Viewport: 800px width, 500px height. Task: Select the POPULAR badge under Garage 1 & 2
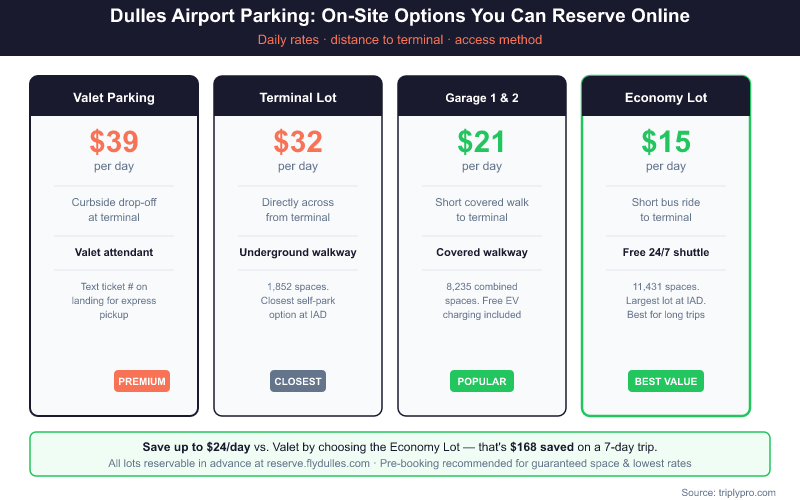coord(481,381)
